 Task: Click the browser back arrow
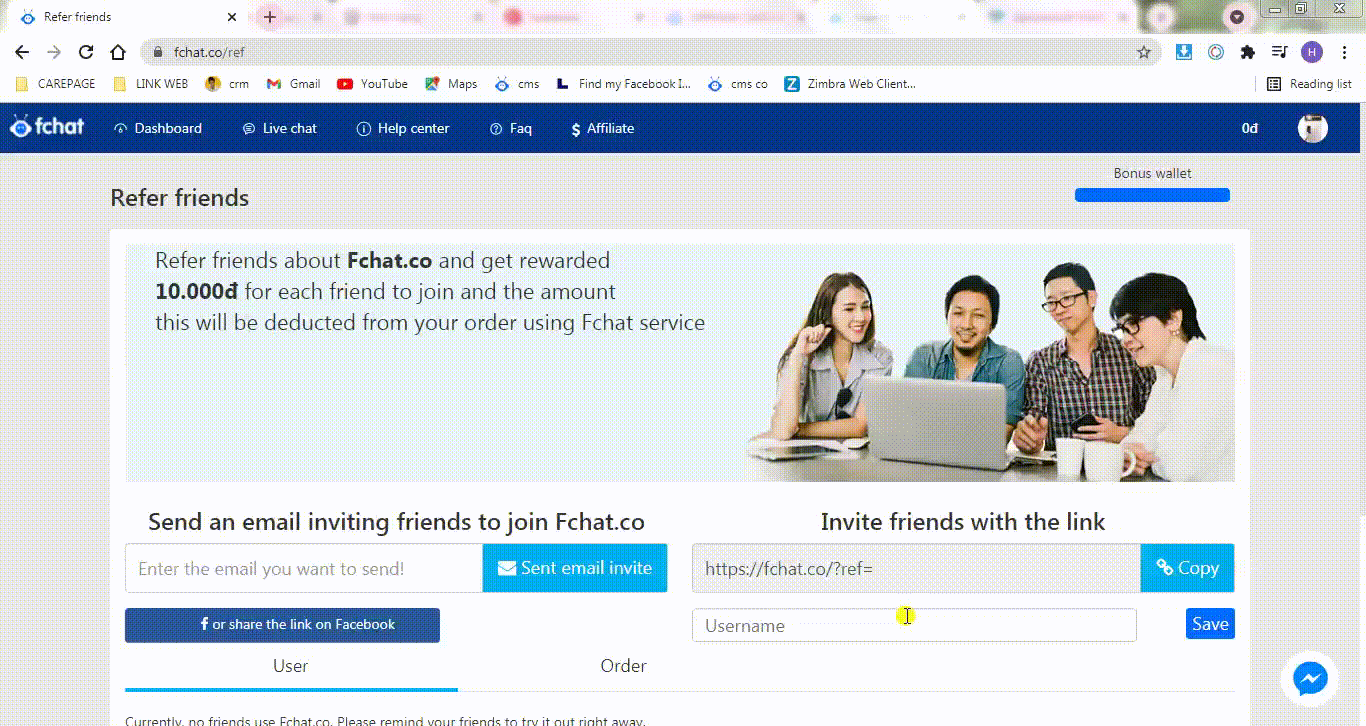tap(22, 52)
